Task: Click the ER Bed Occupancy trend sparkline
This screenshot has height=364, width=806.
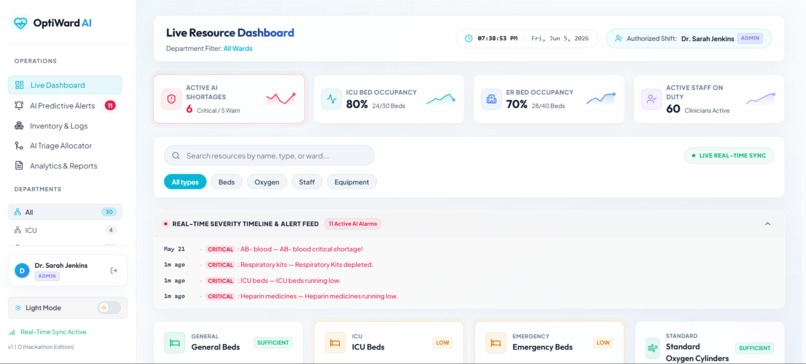Action: tap(601, 98)
